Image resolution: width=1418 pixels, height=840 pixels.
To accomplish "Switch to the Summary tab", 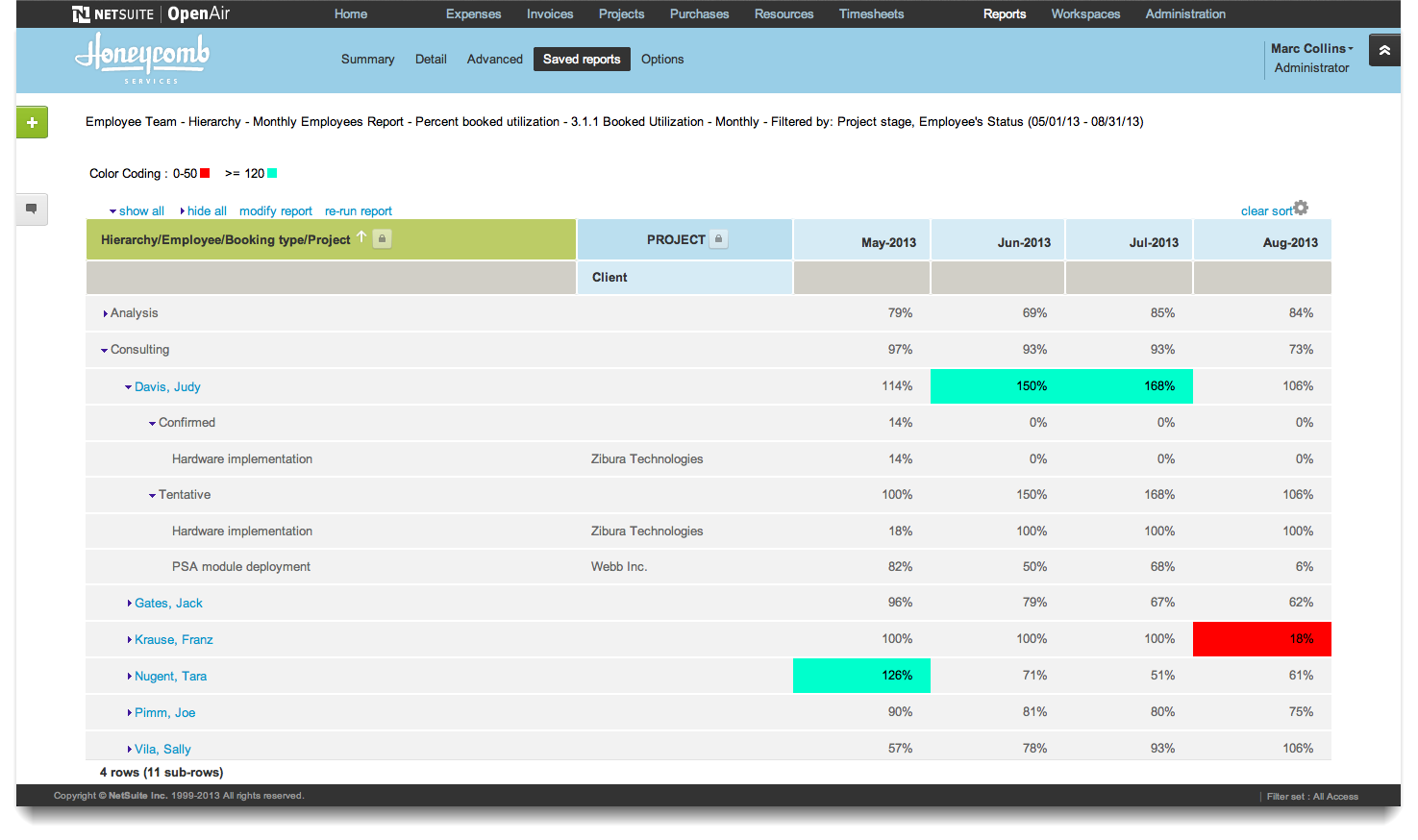I will pos(367,59).
